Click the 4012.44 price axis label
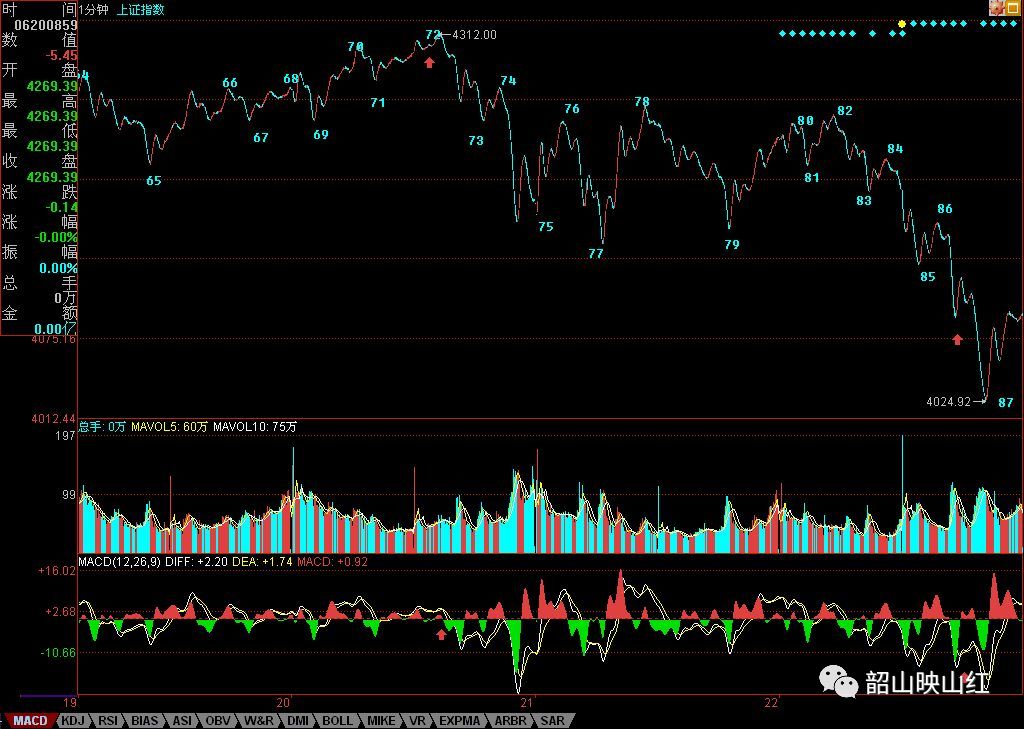 53,418
